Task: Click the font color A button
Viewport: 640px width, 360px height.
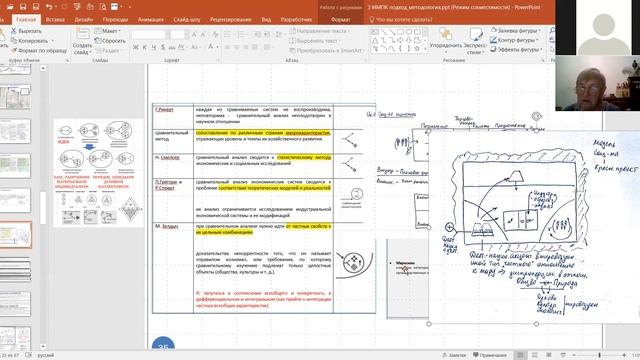Action: 211,47
